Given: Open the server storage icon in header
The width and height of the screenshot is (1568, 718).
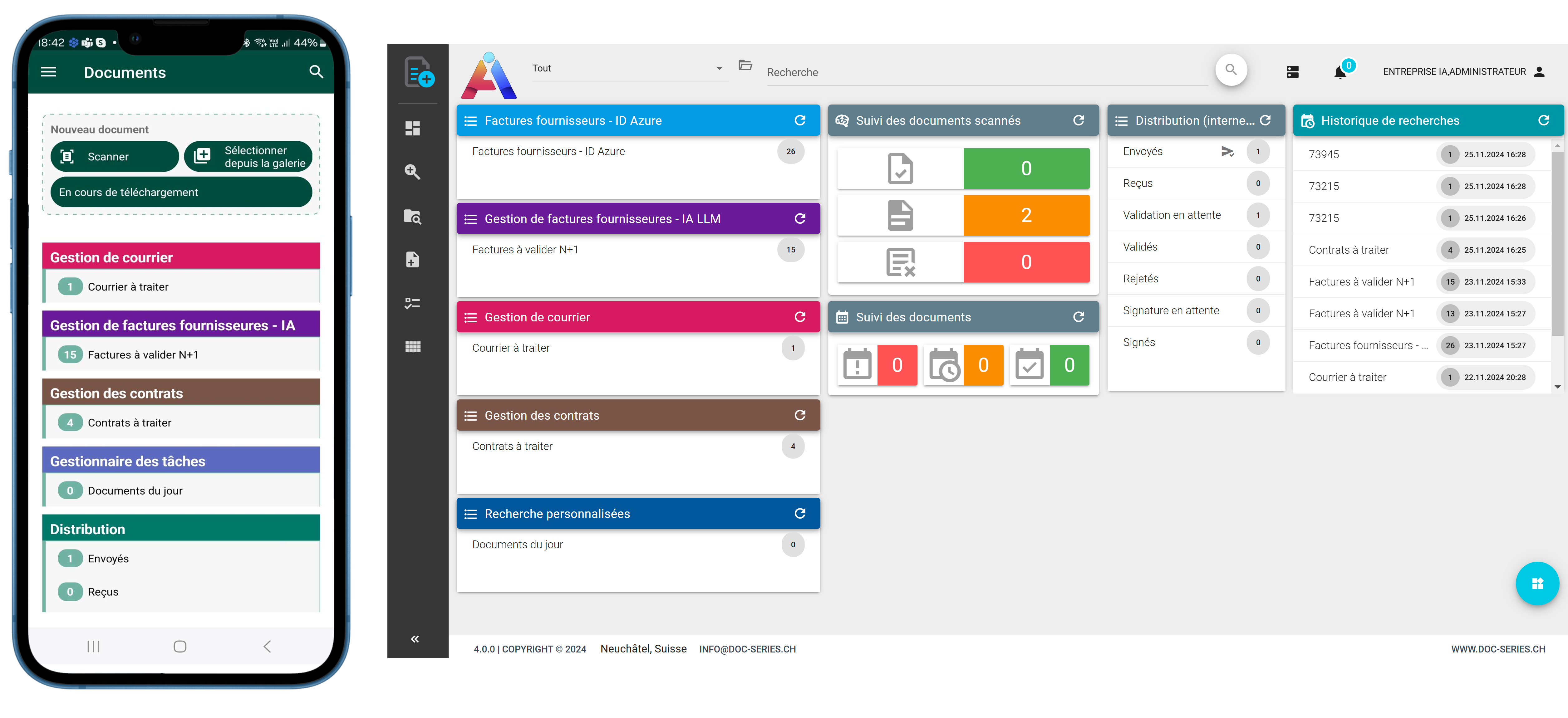Looking at the screenshot, I should pyautogui.click(x=1293, y=72).
